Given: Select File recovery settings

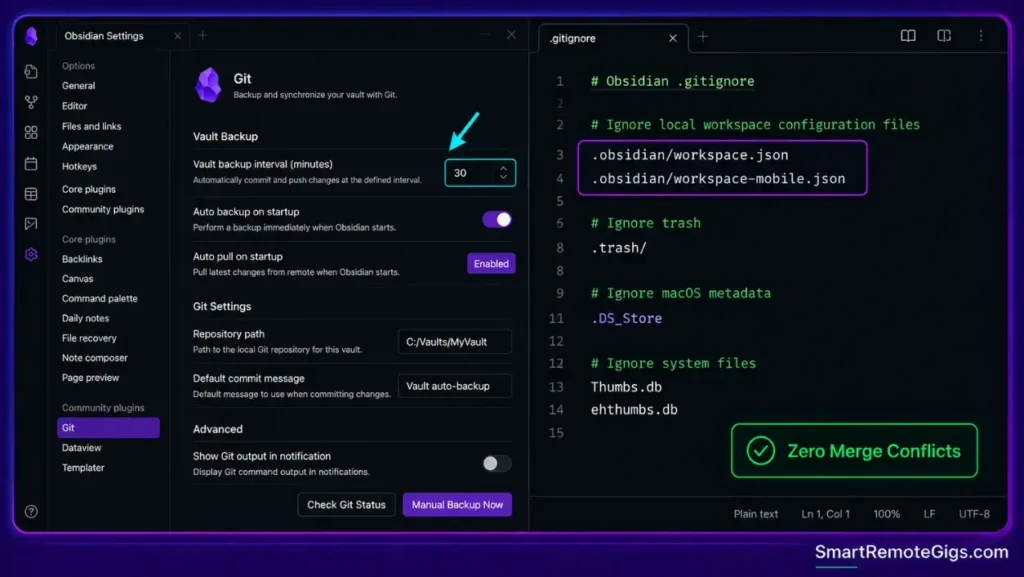Looking at the screenshot, I should pos(89,338).
